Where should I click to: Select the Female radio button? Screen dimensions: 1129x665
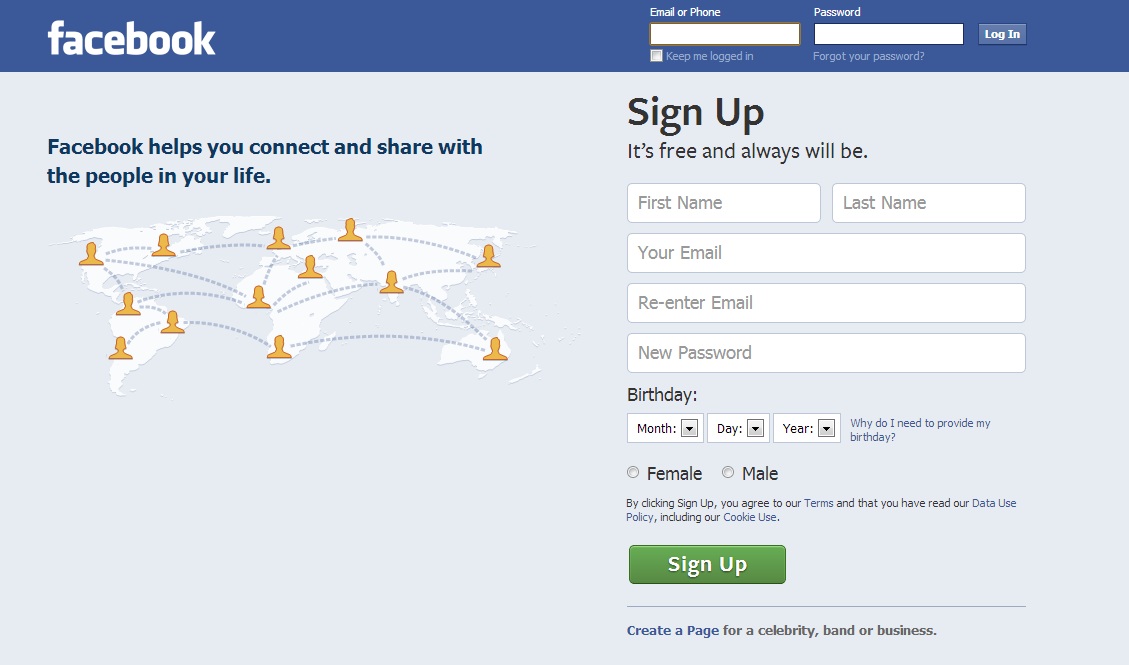coord(633,473)
